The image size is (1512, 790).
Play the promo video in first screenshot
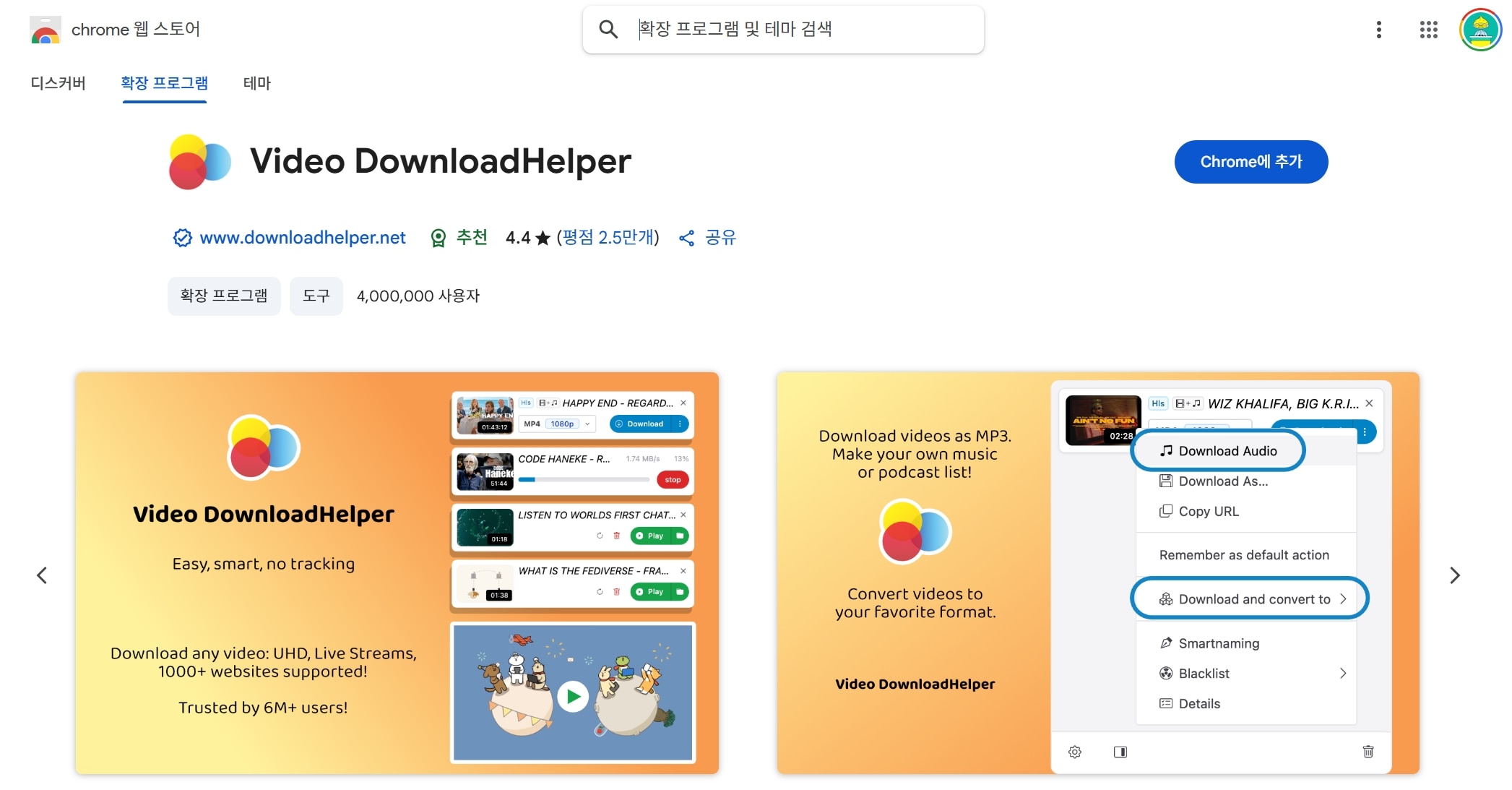573,697
